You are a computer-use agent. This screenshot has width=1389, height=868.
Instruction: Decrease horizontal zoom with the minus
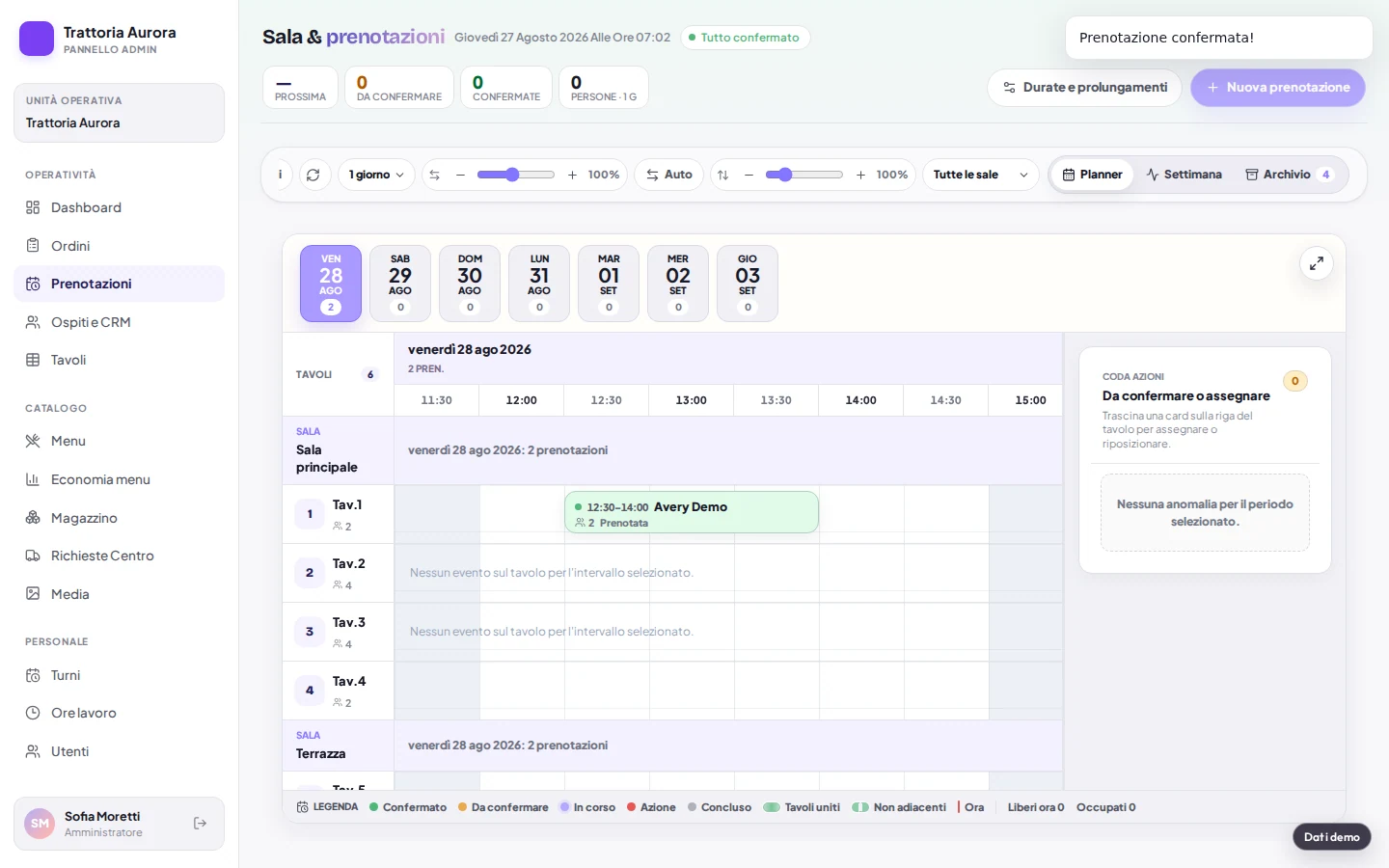point(460,175)
